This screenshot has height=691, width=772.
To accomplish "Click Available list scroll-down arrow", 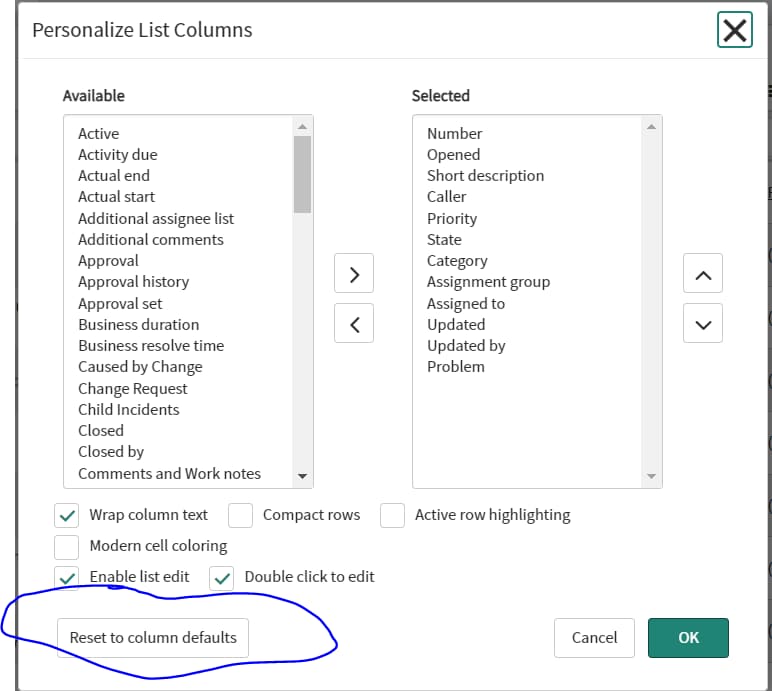I will pyautogui.click(x=302, y=476).
